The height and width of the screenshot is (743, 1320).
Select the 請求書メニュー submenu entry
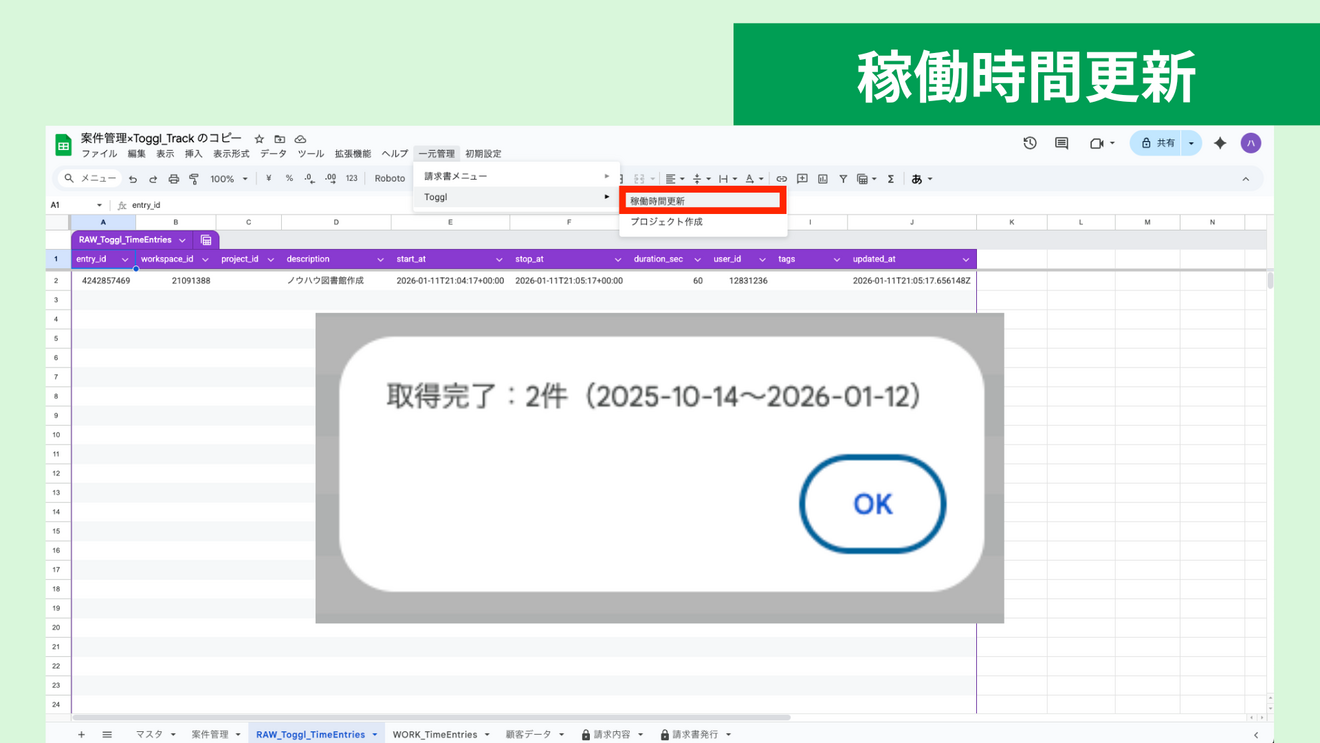(516, 176)
